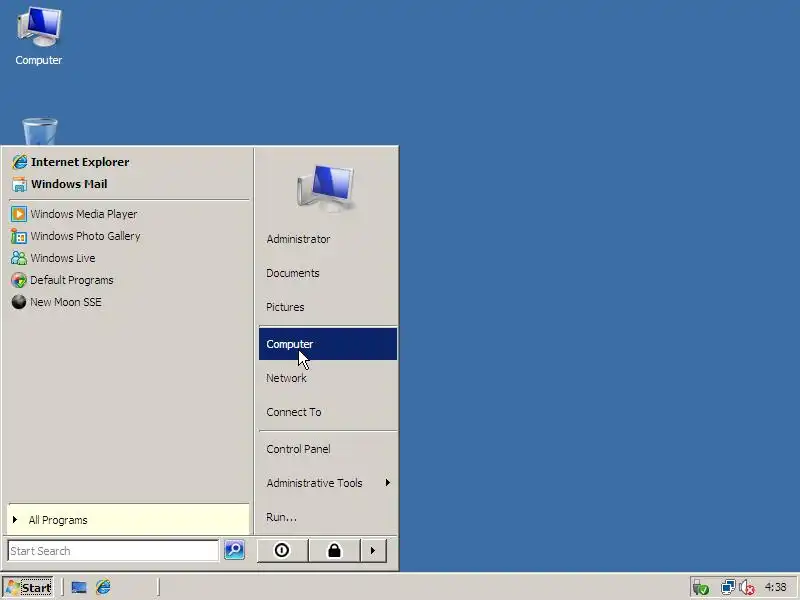Click the Internet Explorer 'e' icon
The width and height of the screenshot is (800, 600).
coord(19,162)
